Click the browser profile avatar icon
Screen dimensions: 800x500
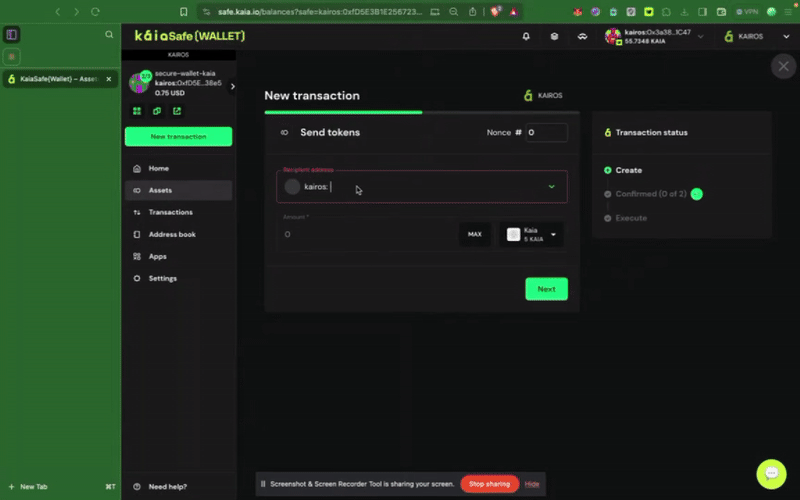771,12
